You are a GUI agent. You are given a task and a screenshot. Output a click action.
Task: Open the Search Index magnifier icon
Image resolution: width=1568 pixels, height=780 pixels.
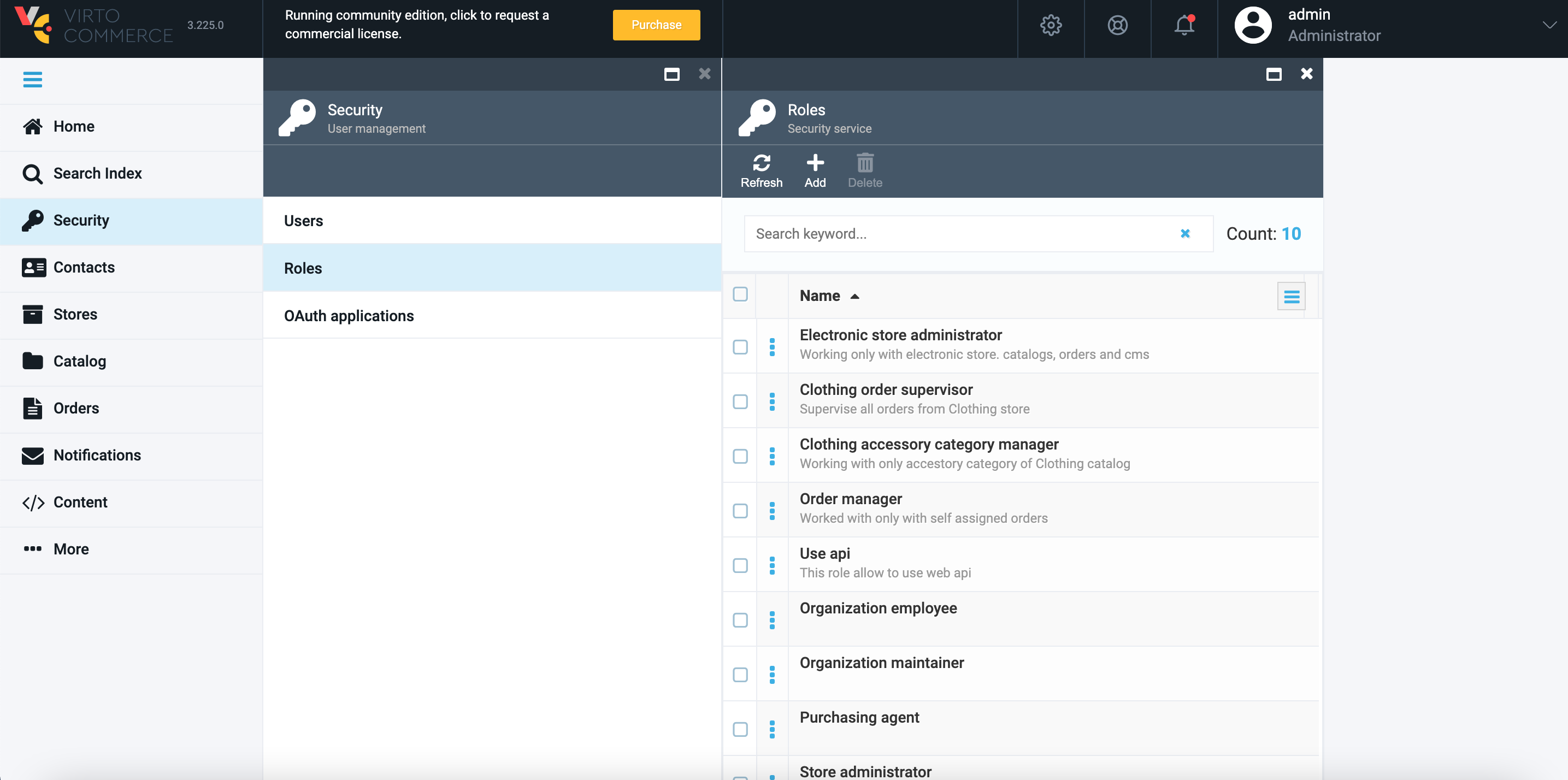point(33,173)
